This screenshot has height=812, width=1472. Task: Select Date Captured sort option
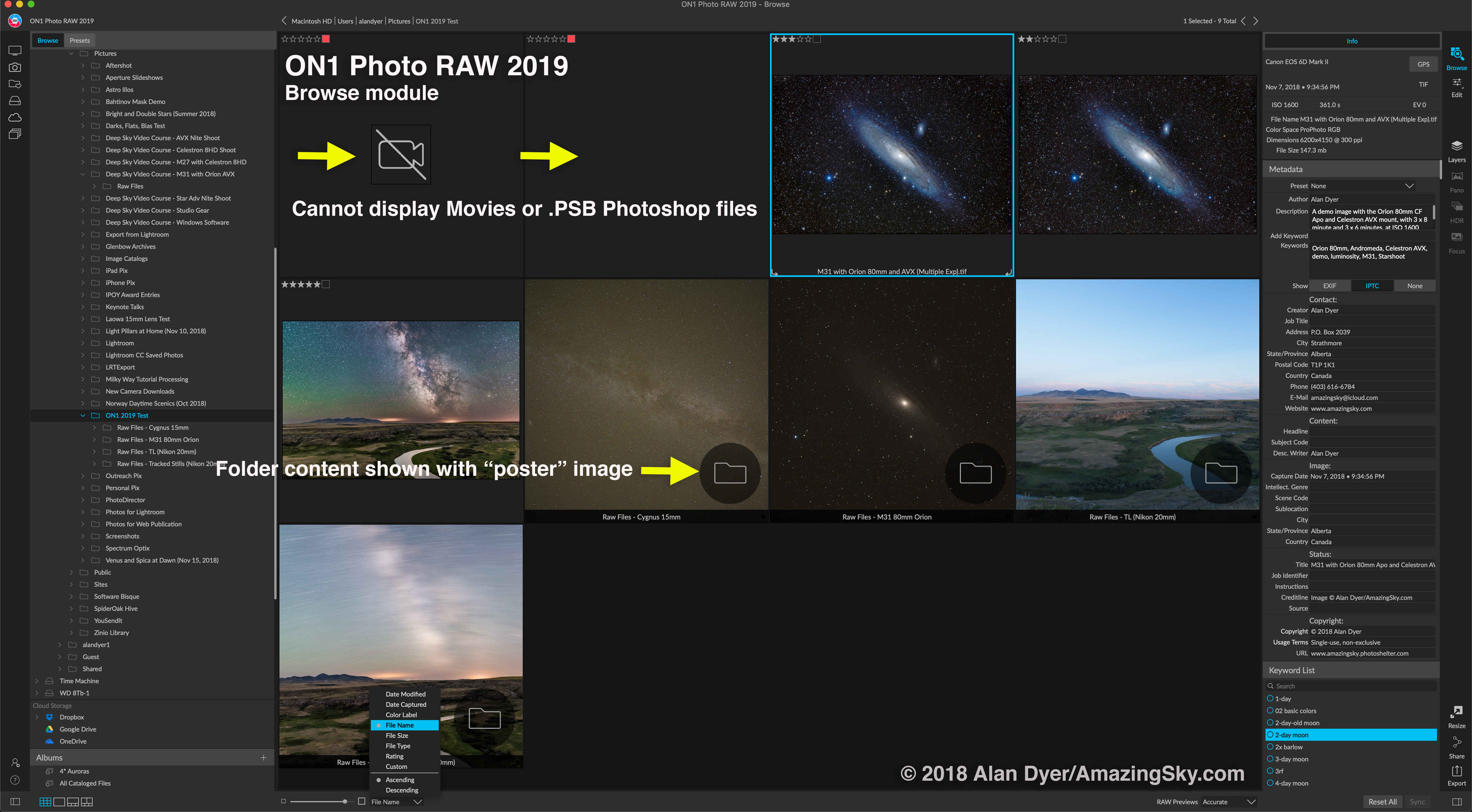tap(406, 705)
